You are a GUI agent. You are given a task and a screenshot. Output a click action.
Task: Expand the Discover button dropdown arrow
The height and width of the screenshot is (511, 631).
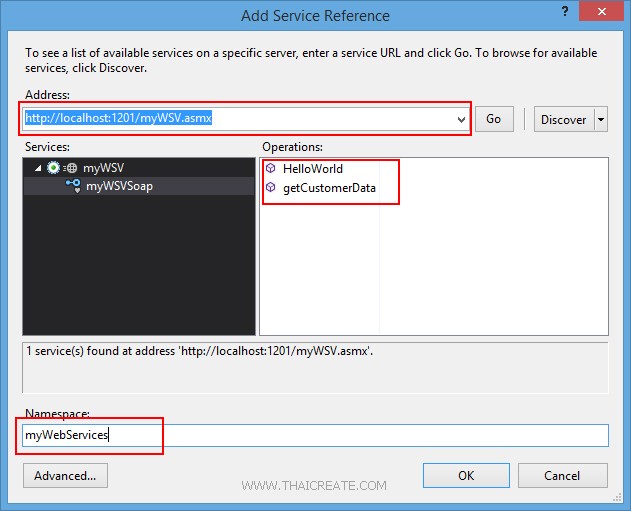coord(601,119)
